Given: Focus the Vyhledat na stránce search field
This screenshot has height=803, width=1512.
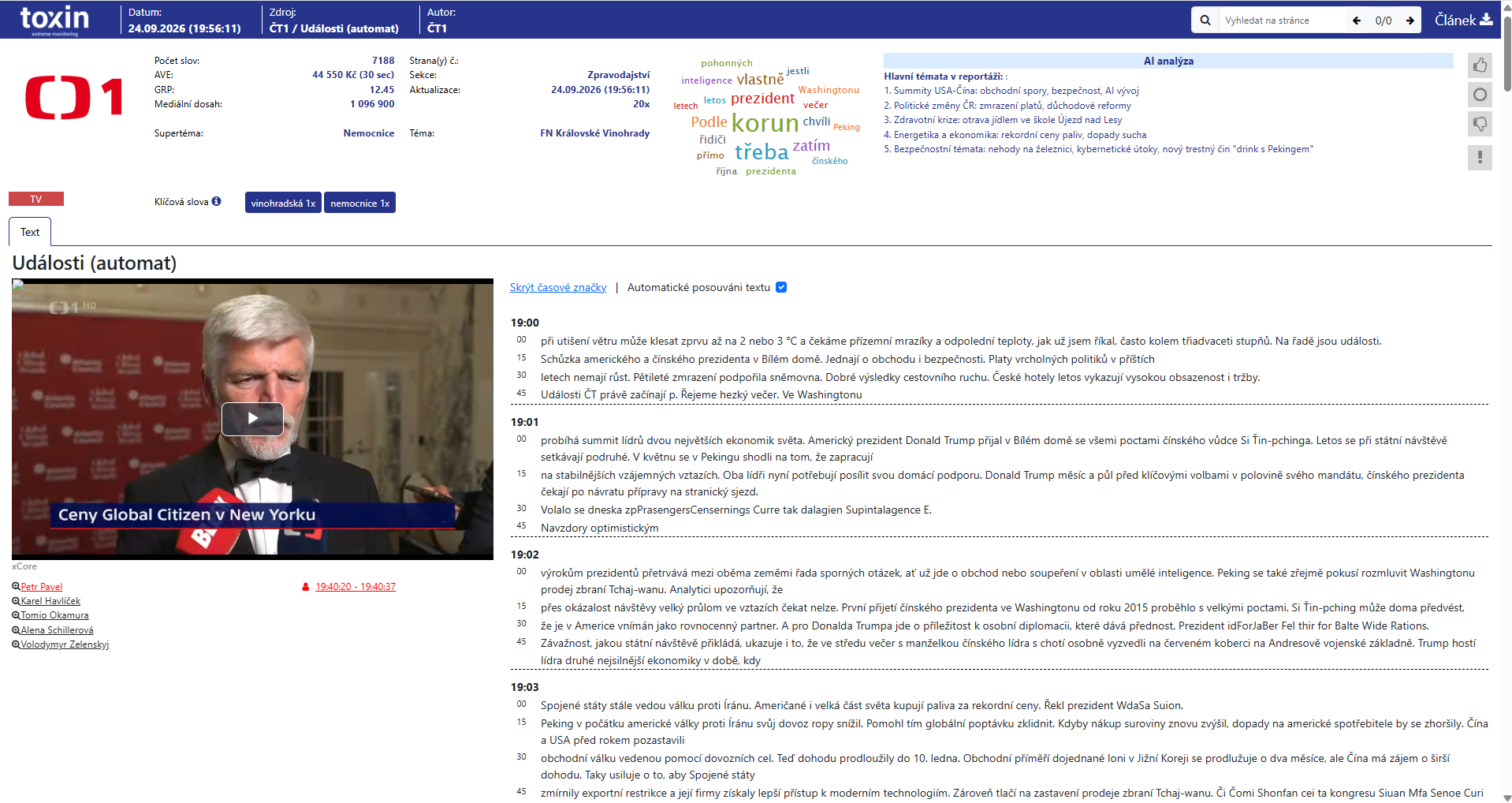Looking at the screenshot, I should tap(1282, 21).
